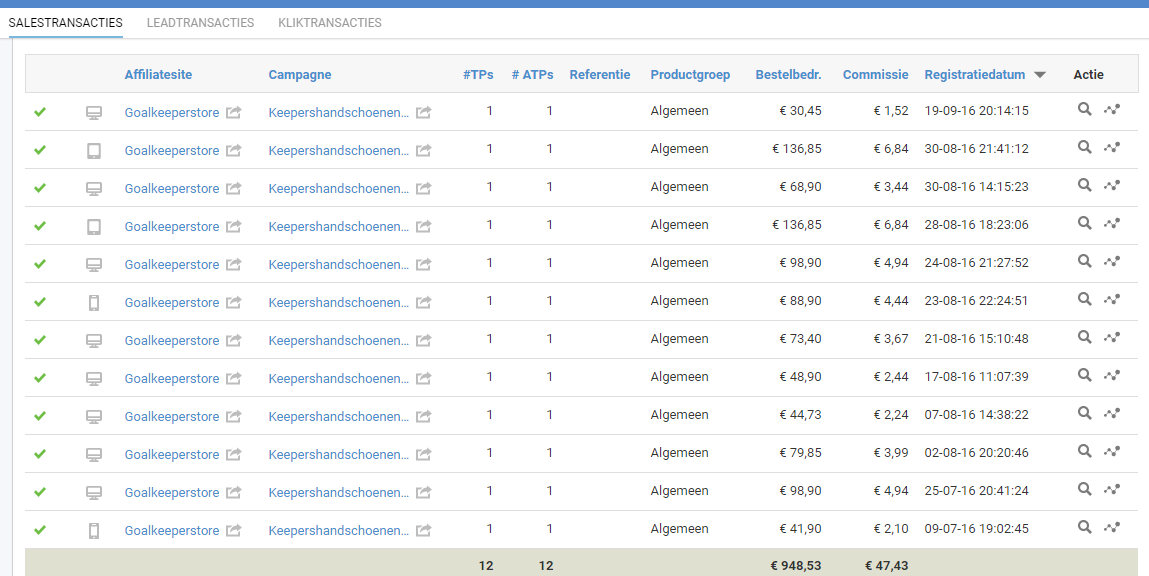Sort by Referentie column header

click(599, 75)
